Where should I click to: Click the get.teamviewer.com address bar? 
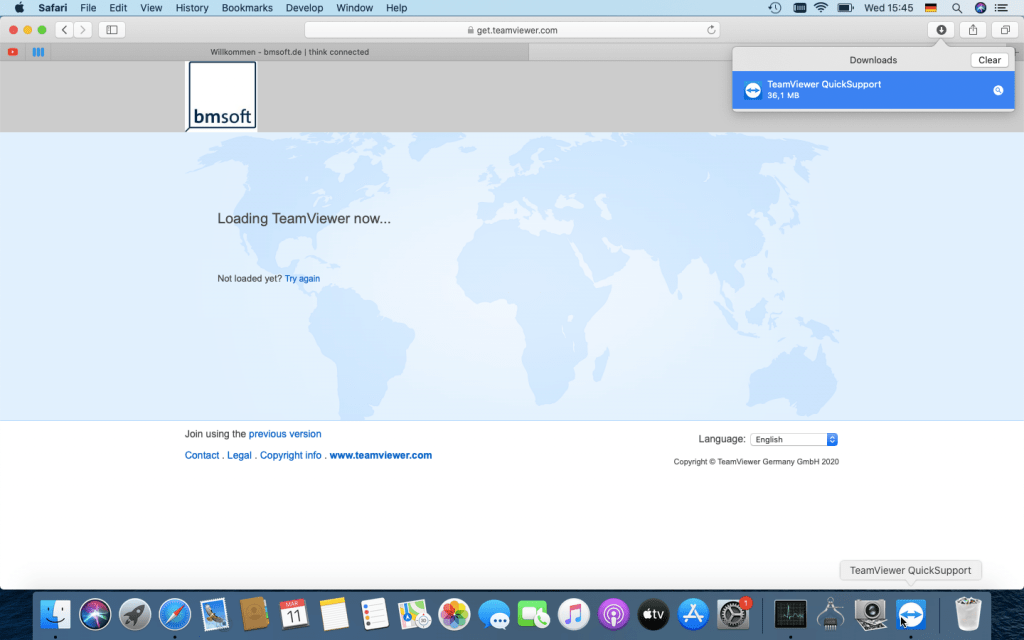pos(513,29)
